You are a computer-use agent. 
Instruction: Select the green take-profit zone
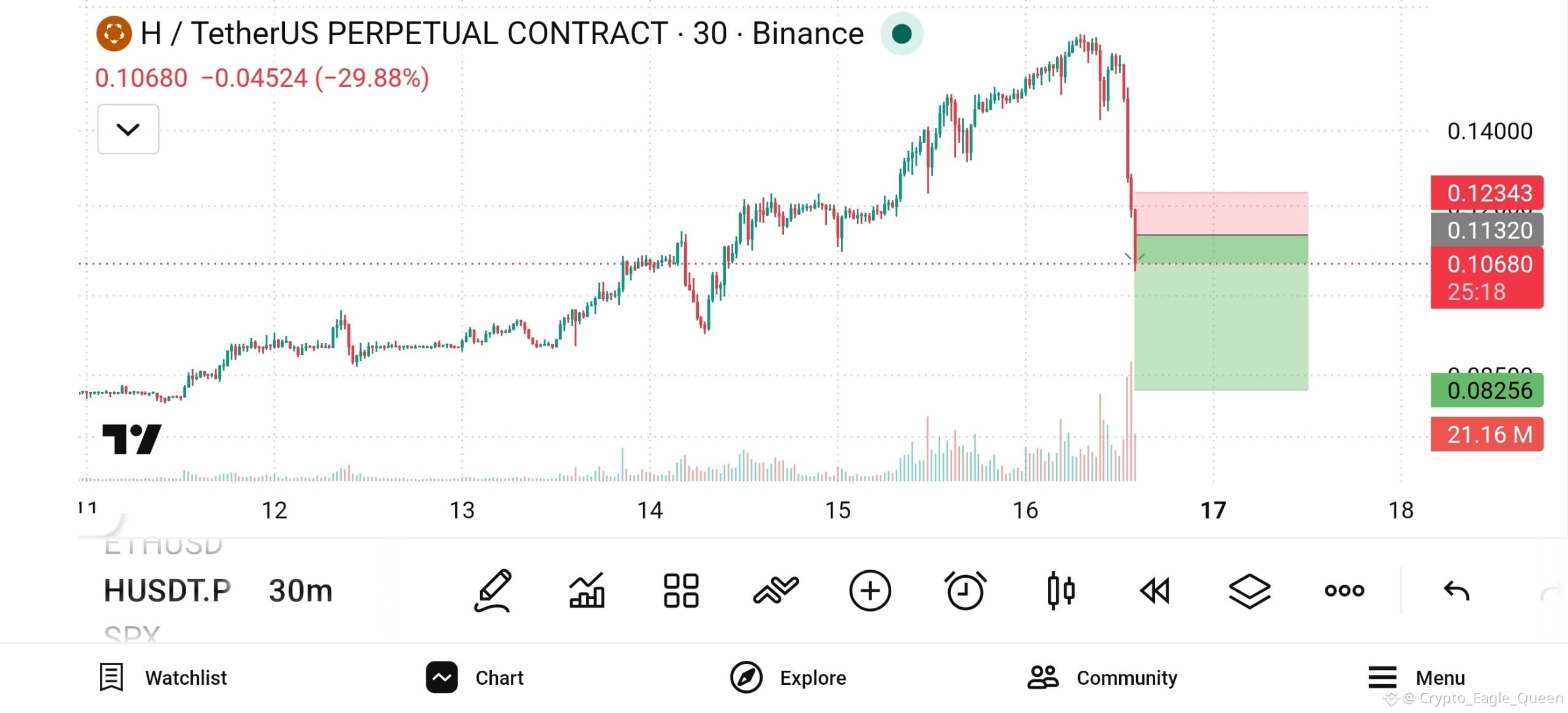[1221, 312]
